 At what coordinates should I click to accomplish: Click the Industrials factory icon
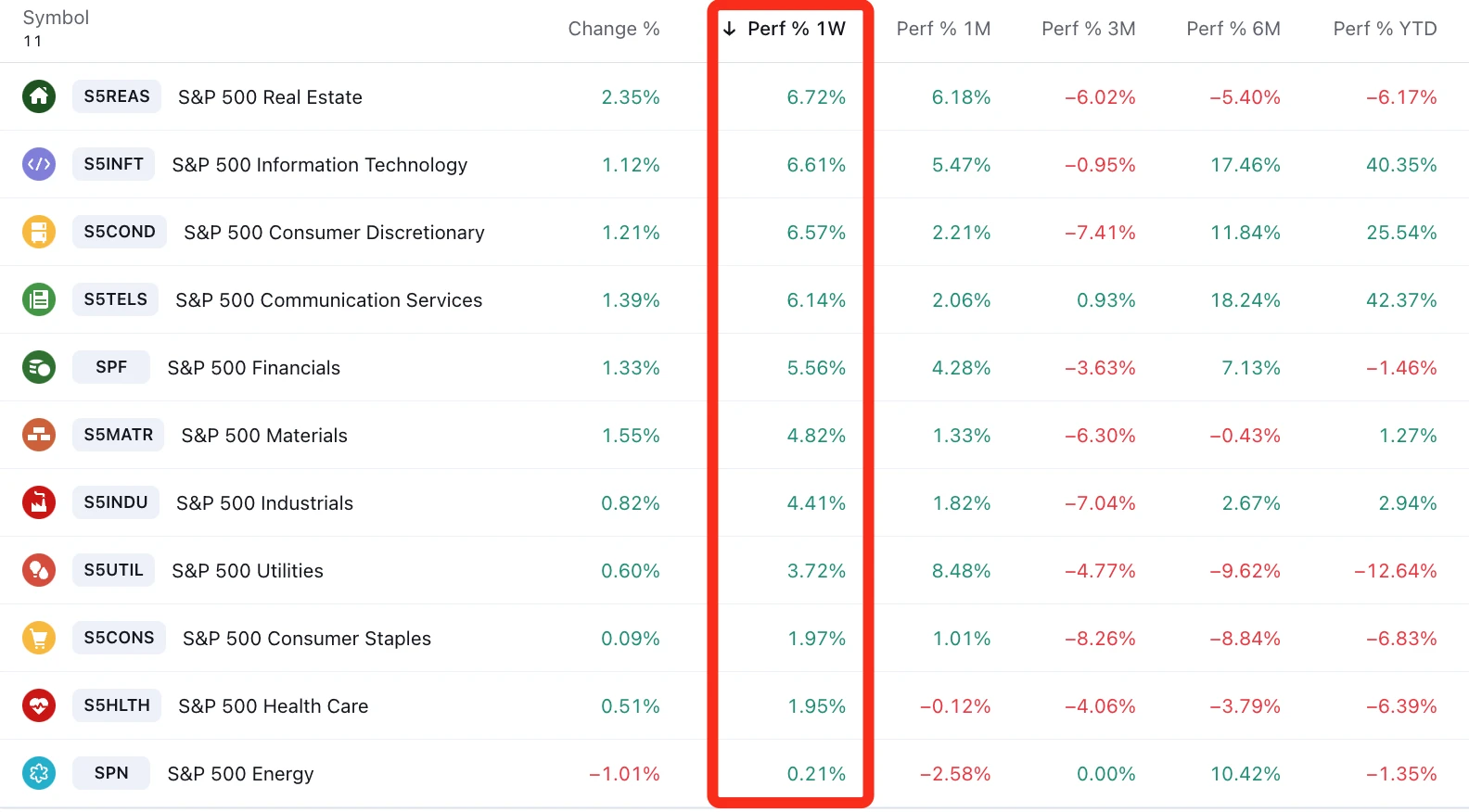pyautogui.click(x=39, y=502)
